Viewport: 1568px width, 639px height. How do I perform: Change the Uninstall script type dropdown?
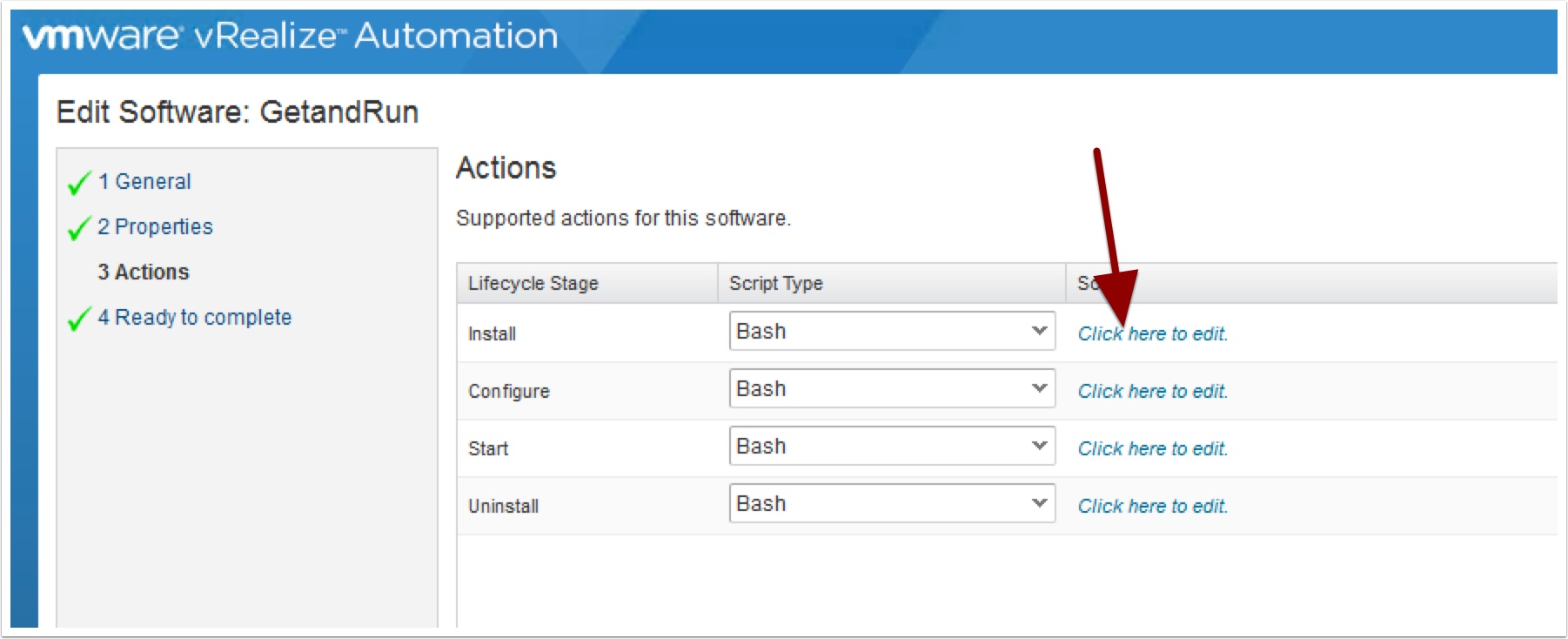point(891,504)
